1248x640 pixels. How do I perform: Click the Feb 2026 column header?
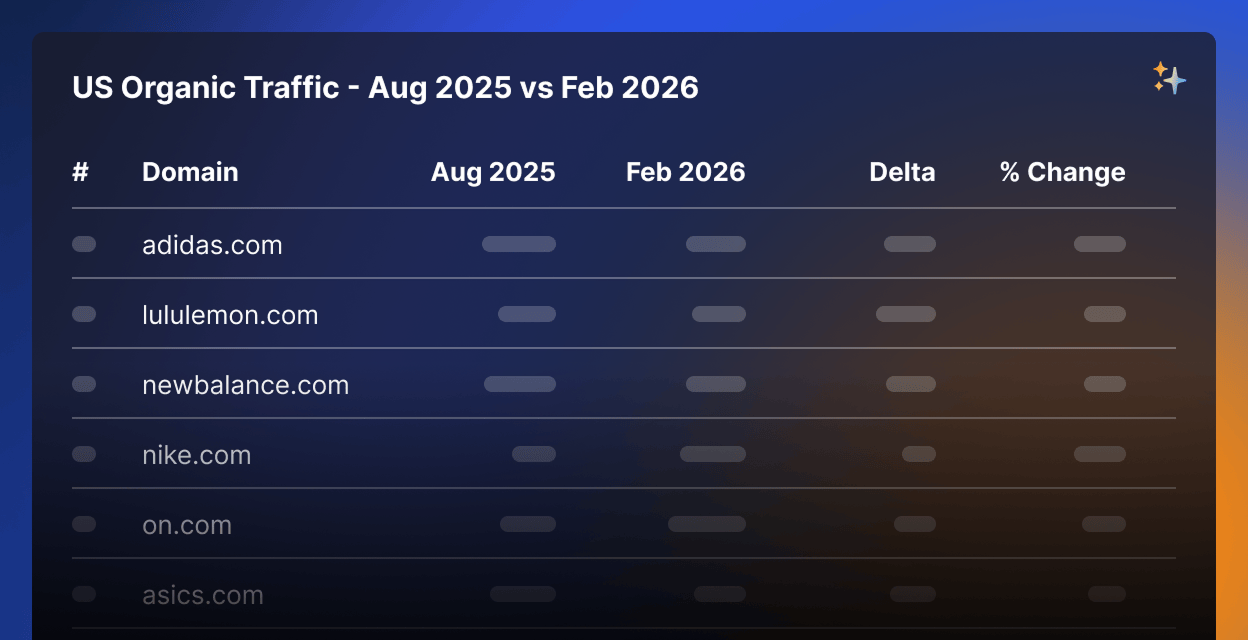tap(685, 172)
